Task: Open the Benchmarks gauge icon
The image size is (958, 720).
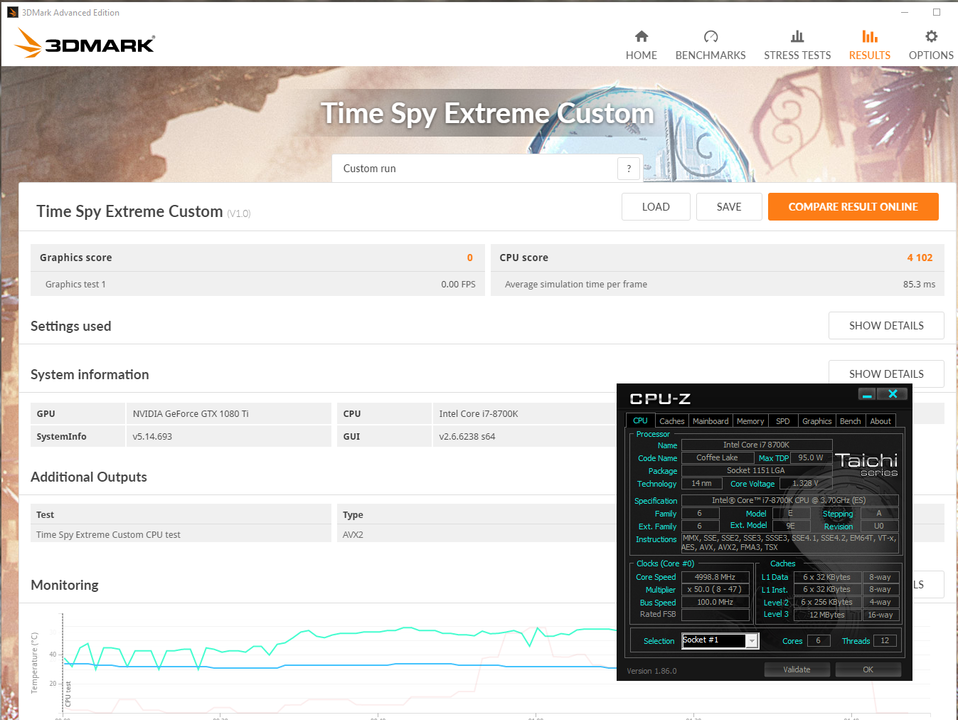Action: point(711,36)
